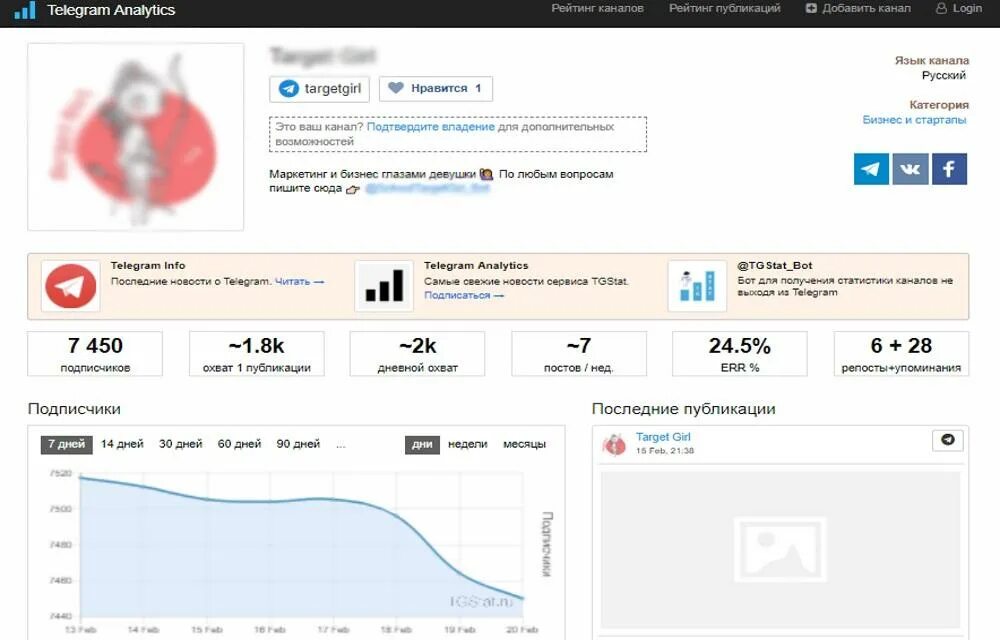Screen dimensions: 1000x640
Task: Switch chart grouping to месяцы
Action: pos(524,444)
